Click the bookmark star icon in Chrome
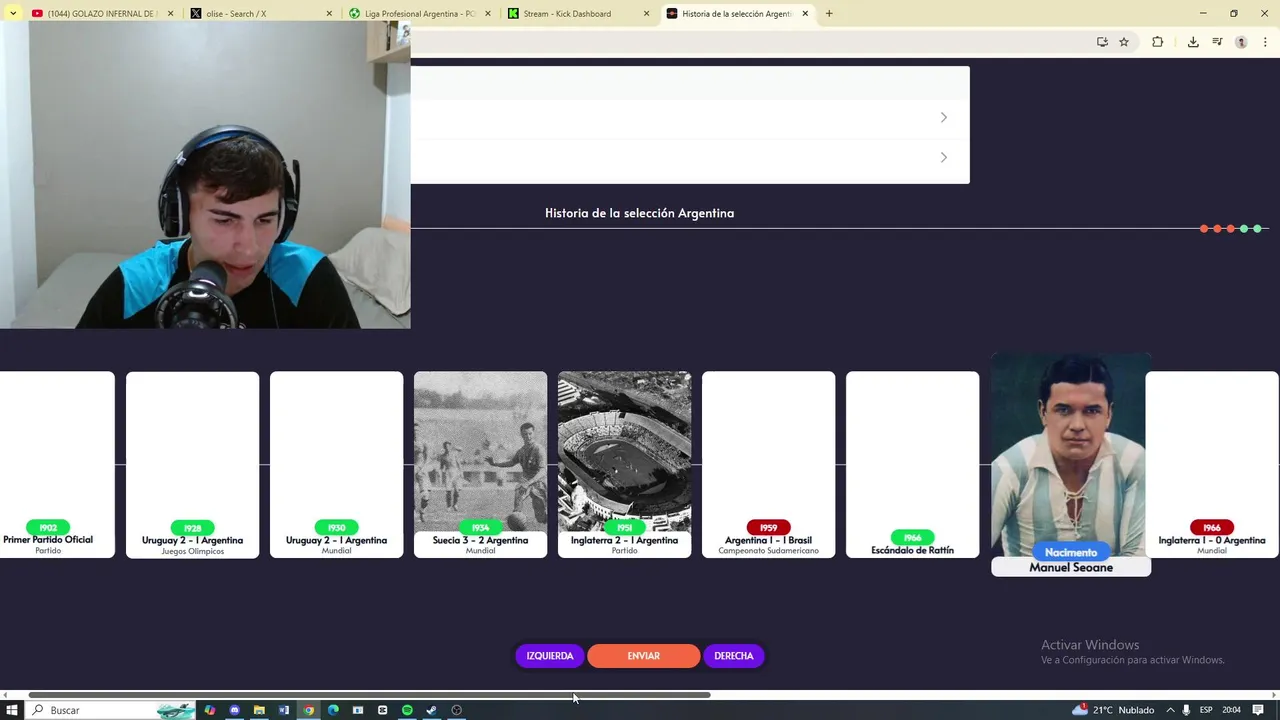Image resolution: width=1280 pixels, height=720 pixels. click(1124, 42)
